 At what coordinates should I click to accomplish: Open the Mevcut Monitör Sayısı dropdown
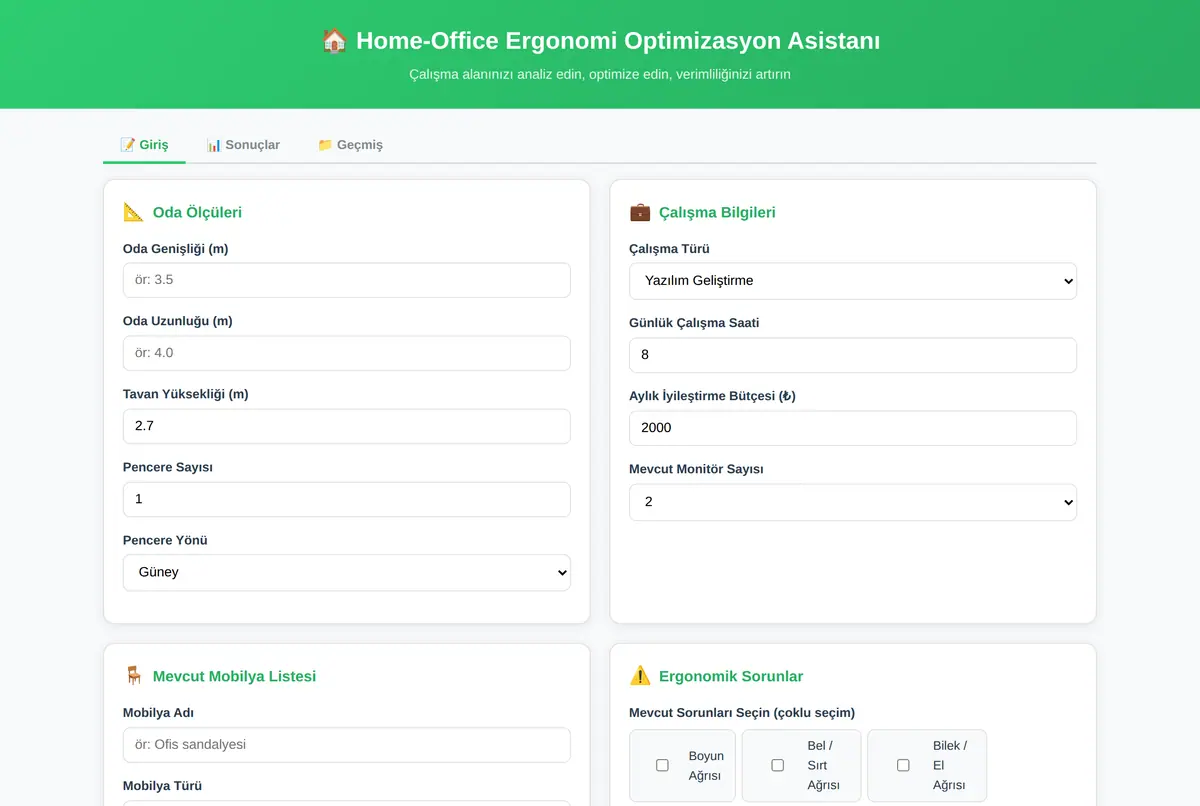[853, 502]
